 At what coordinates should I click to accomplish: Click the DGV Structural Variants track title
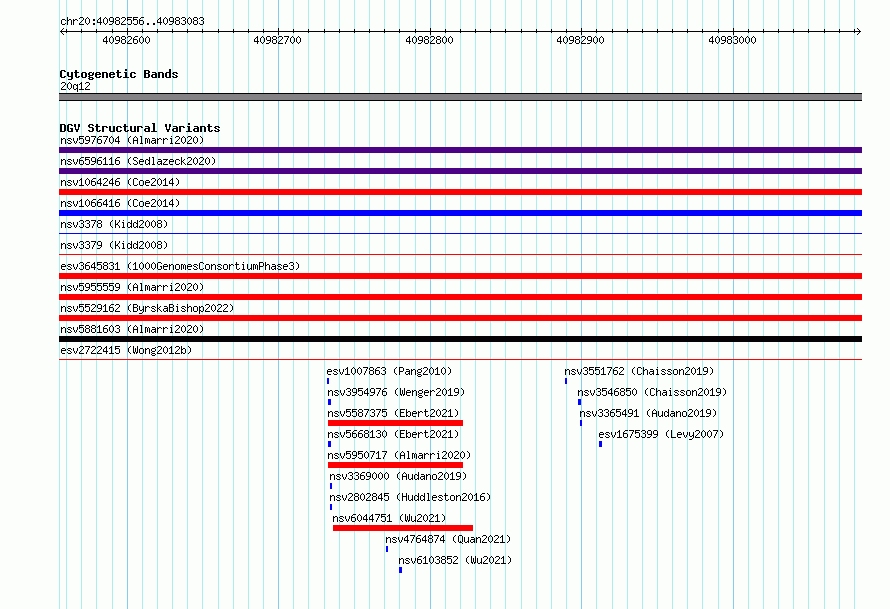tap(140, 128)
